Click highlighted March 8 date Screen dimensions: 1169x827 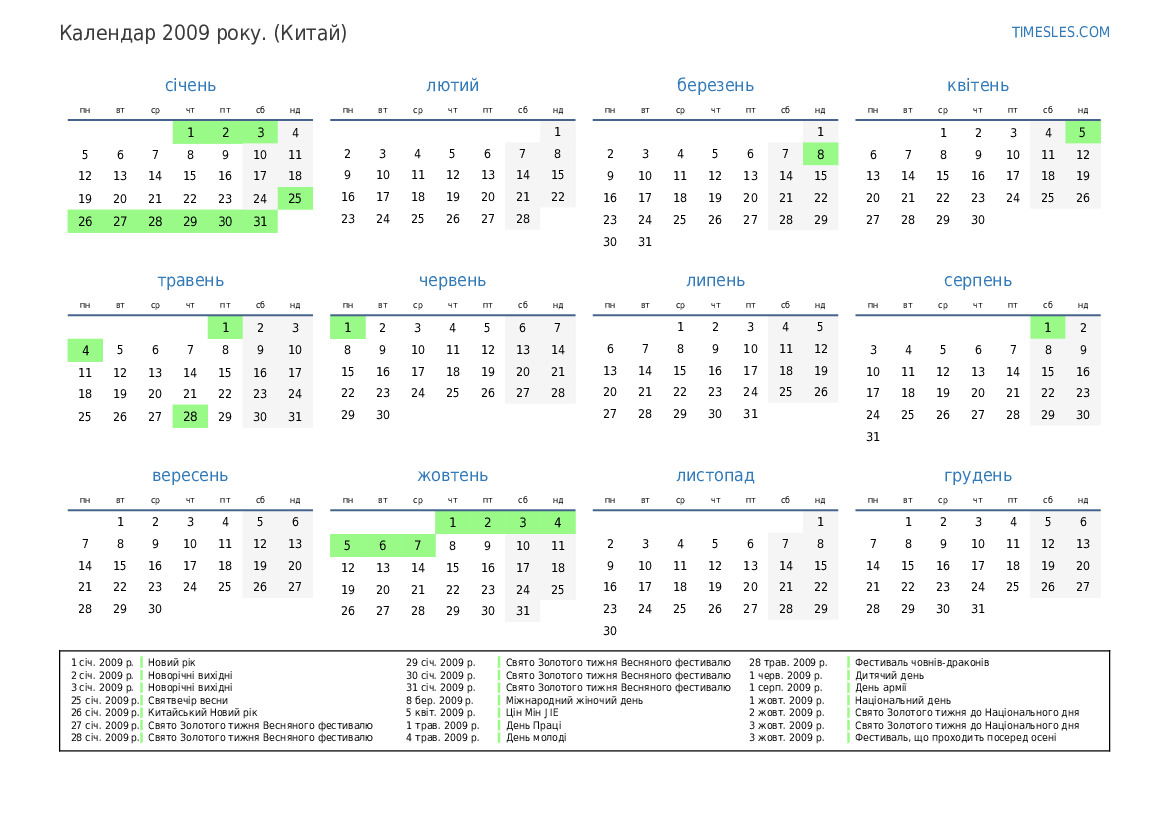(820, 154)
